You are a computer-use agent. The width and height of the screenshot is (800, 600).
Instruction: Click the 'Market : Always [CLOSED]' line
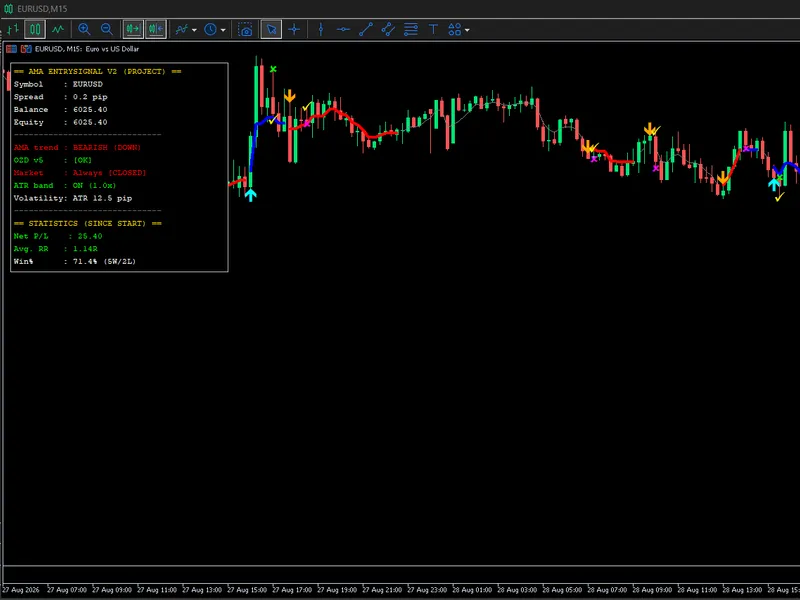coord(80,173)
